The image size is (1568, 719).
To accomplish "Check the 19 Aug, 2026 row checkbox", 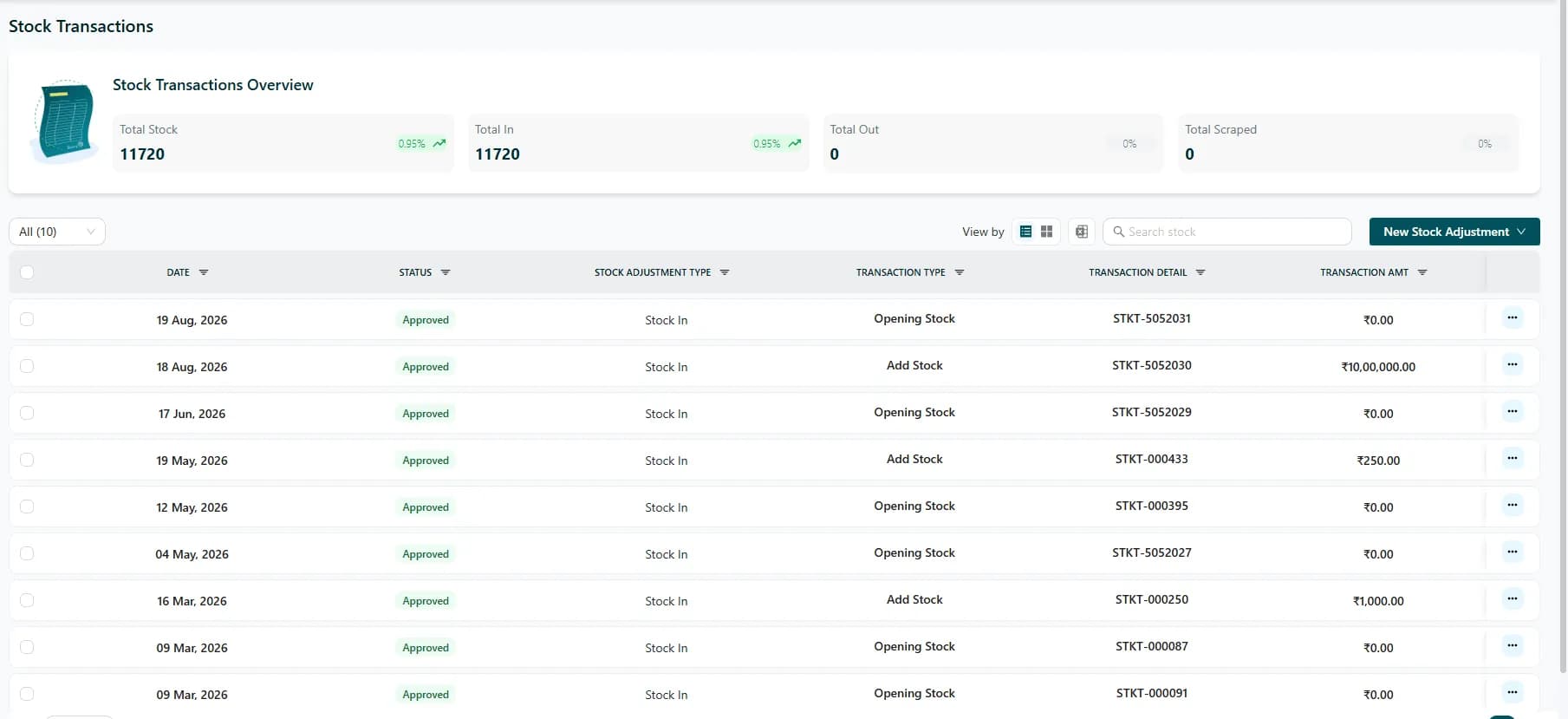I will tap(27, 319).
